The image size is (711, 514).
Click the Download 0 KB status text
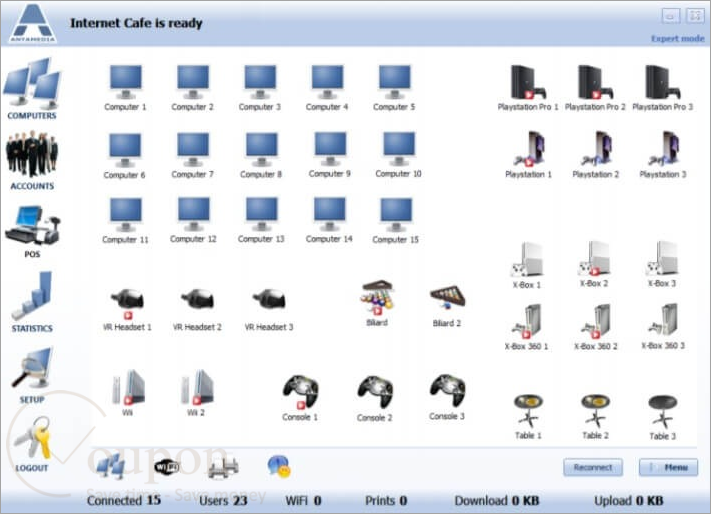point(497,500)
